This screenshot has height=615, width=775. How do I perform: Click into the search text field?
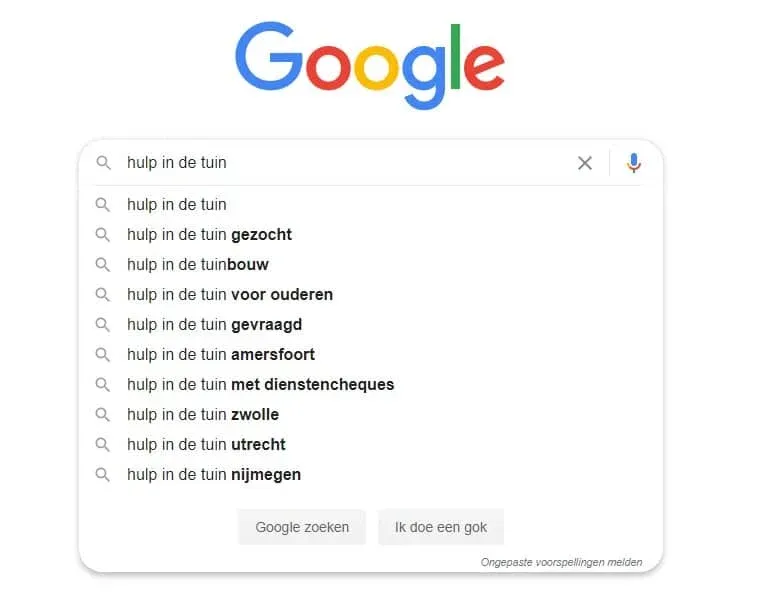pos(340,163)
